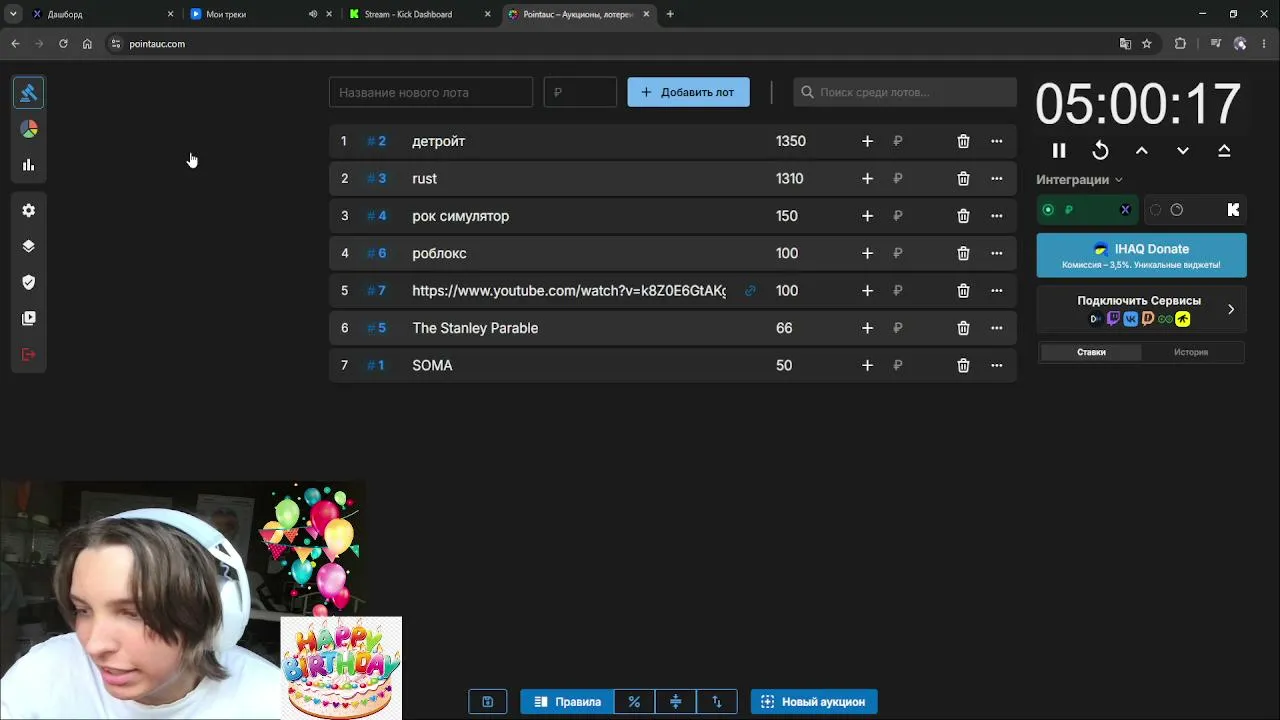Click the детройт amount 1350
The image size is (1280, 720).
(x=791, y=141)
